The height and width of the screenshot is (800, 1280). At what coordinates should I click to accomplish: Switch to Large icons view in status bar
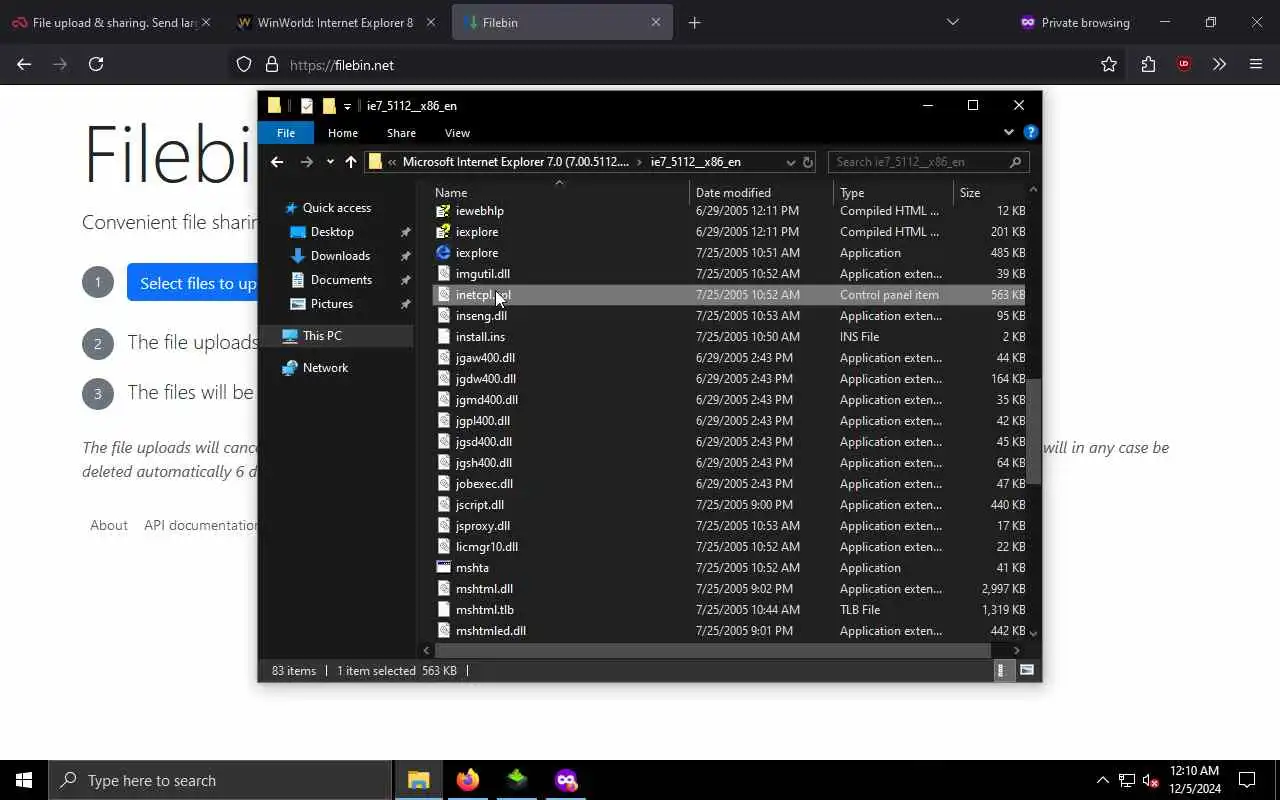click(x=1026, y=671)
